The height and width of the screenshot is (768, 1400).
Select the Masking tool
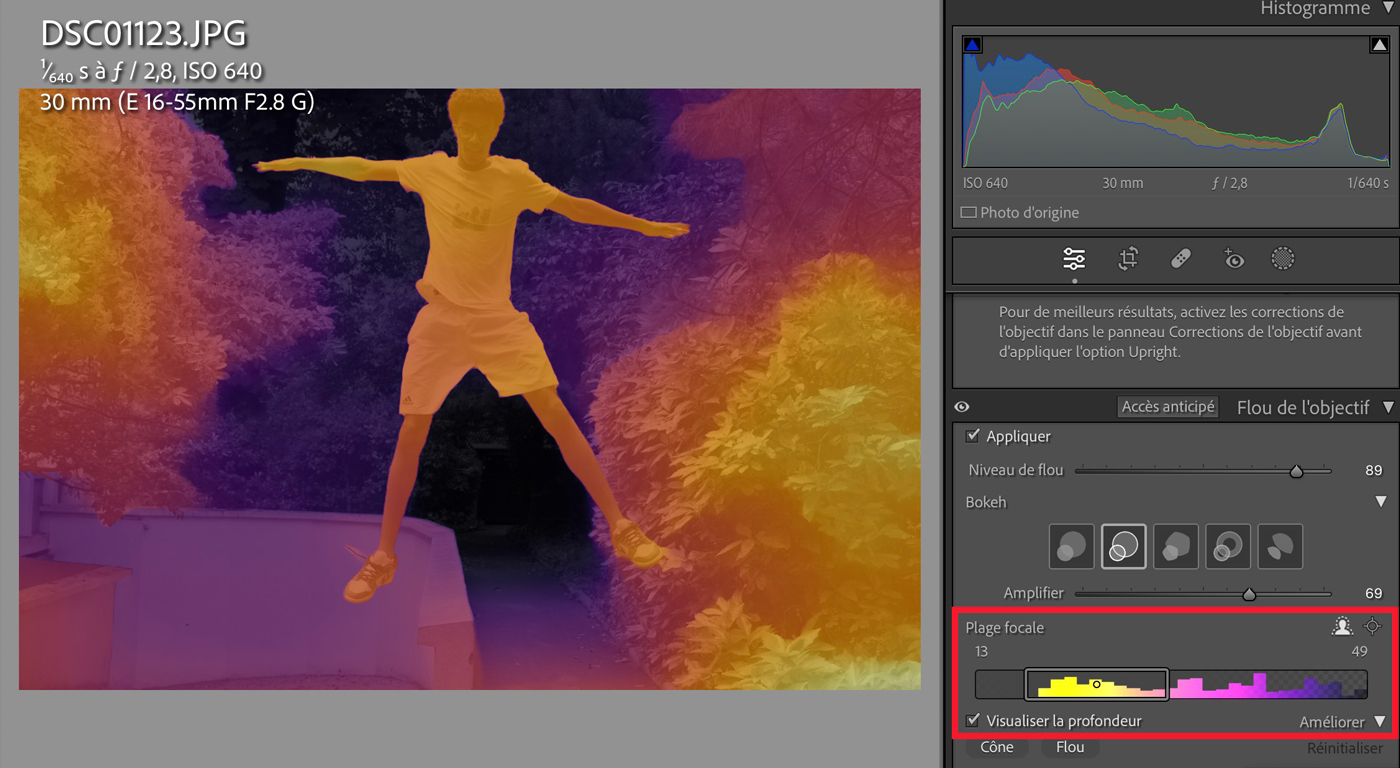[x=1283, y=259]
